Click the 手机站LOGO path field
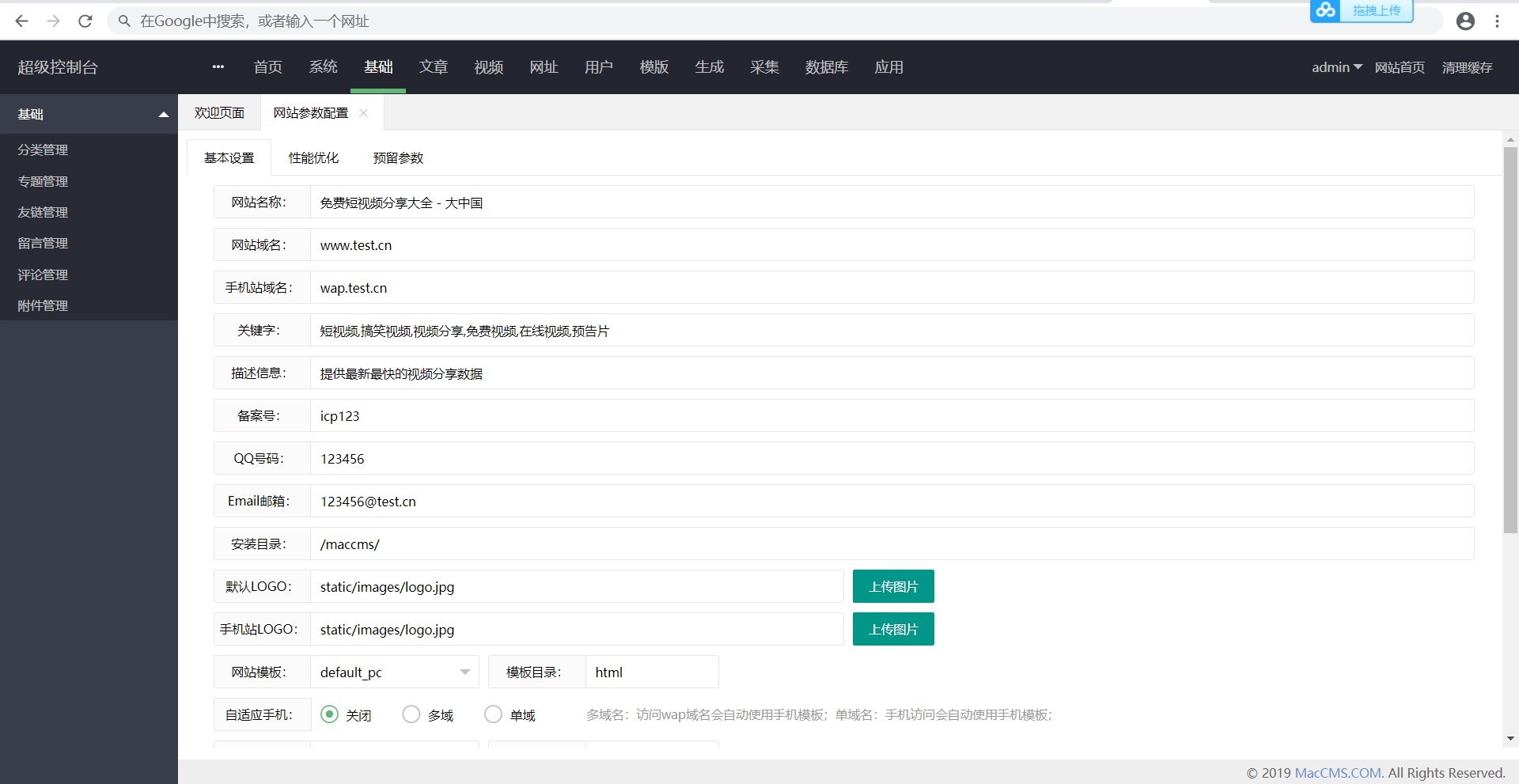Viewport: 1519px width, 784px height. 577,629
